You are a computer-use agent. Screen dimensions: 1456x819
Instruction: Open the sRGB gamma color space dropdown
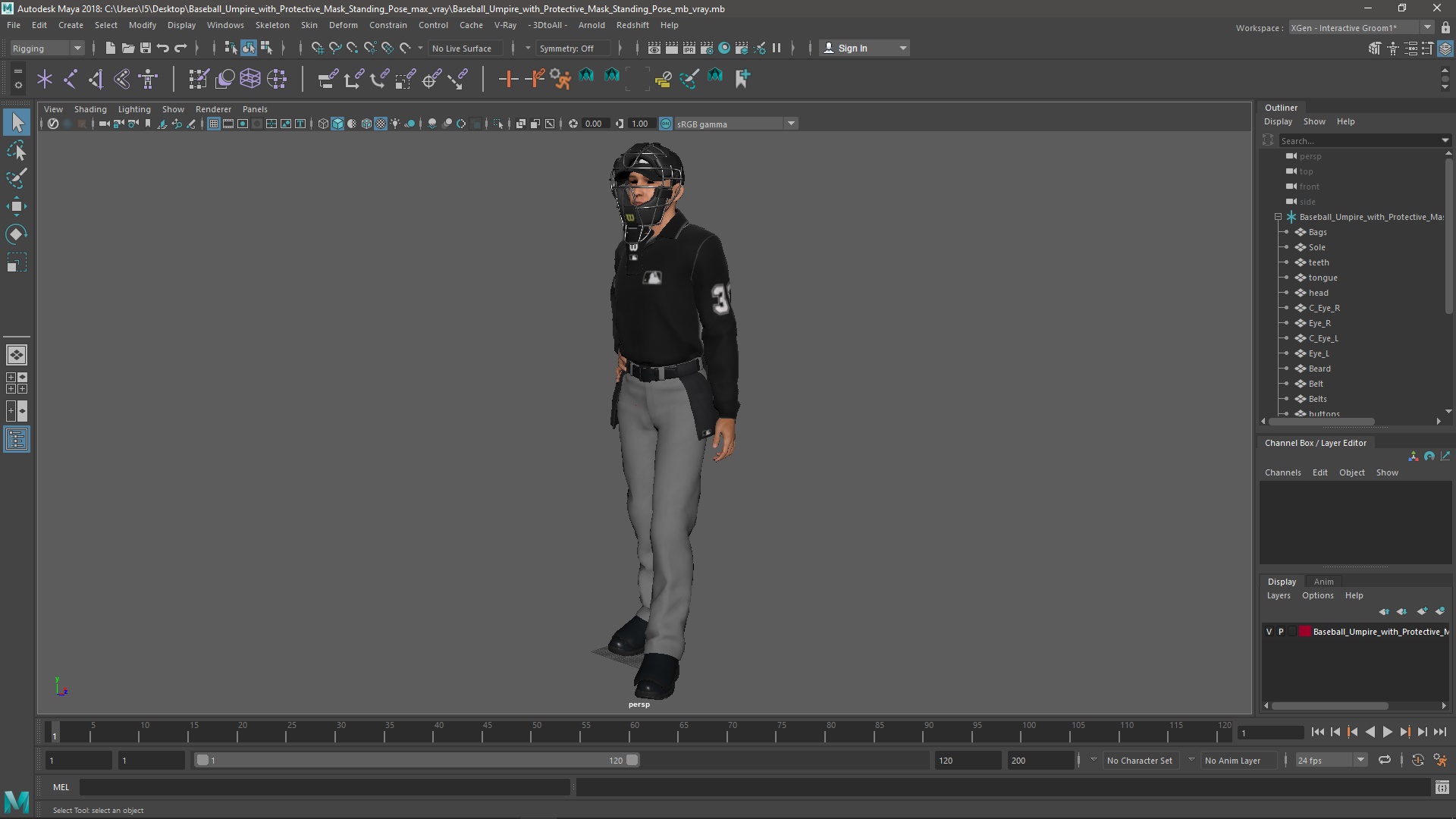coord(791,123)
